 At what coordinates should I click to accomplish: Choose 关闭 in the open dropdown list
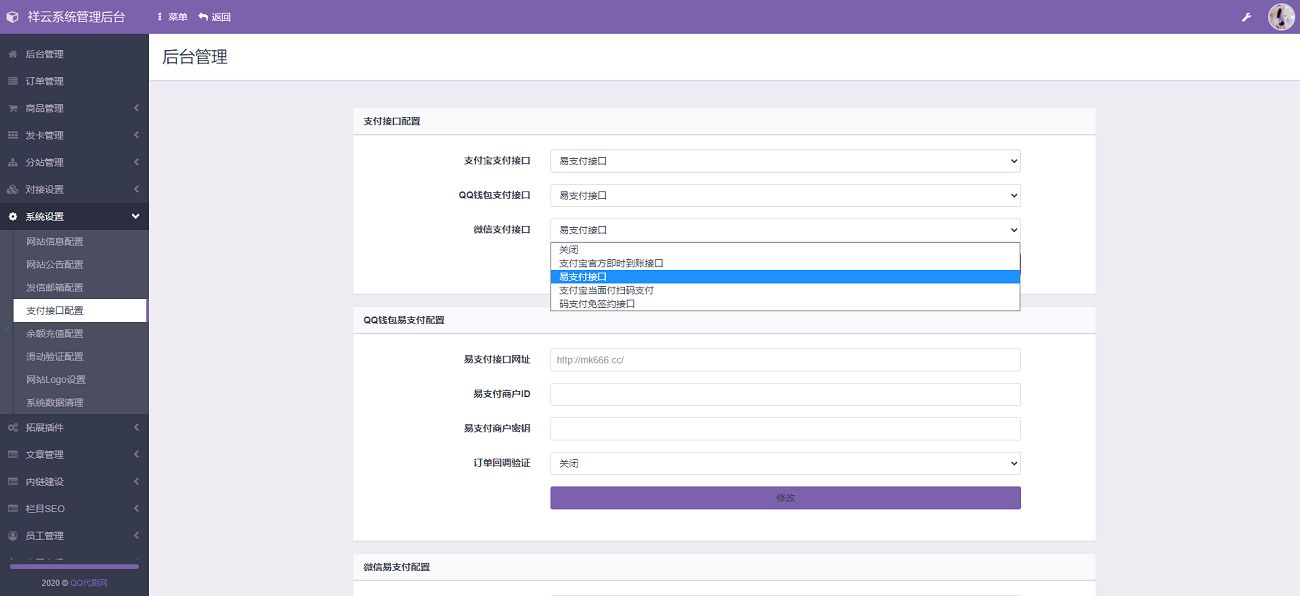[785, 250]
